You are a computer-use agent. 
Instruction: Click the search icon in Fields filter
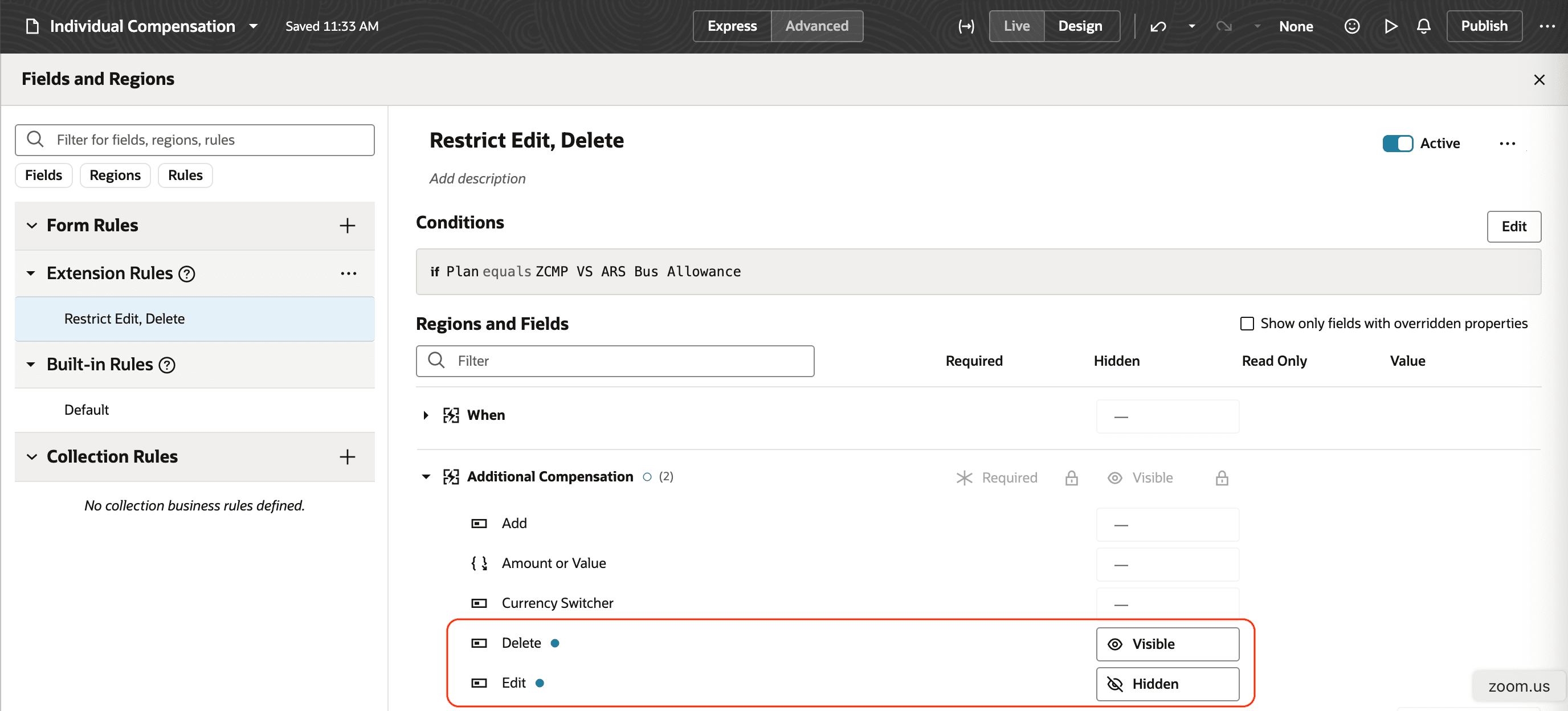pos(35,140)
